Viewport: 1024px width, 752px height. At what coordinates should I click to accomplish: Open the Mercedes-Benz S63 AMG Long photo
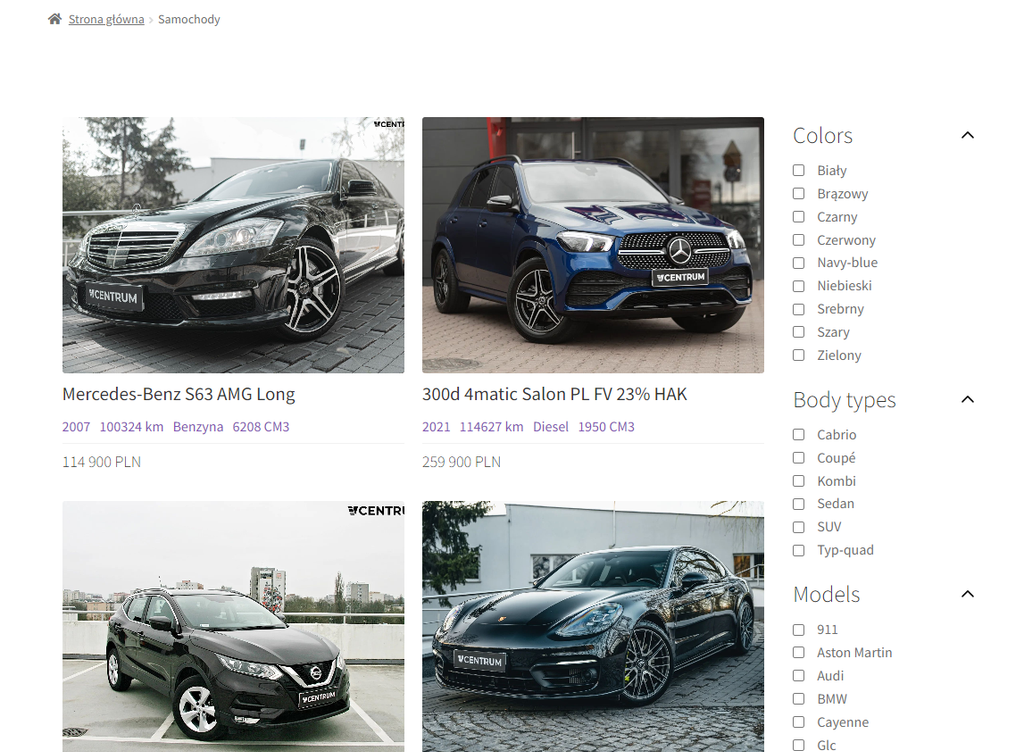pyautogui.click(x=233, y=245)
